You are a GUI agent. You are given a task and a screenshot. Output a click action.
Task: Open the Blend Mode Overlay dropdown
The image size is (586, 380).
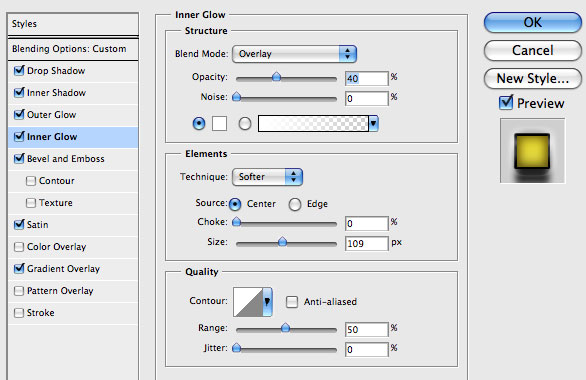294,54
